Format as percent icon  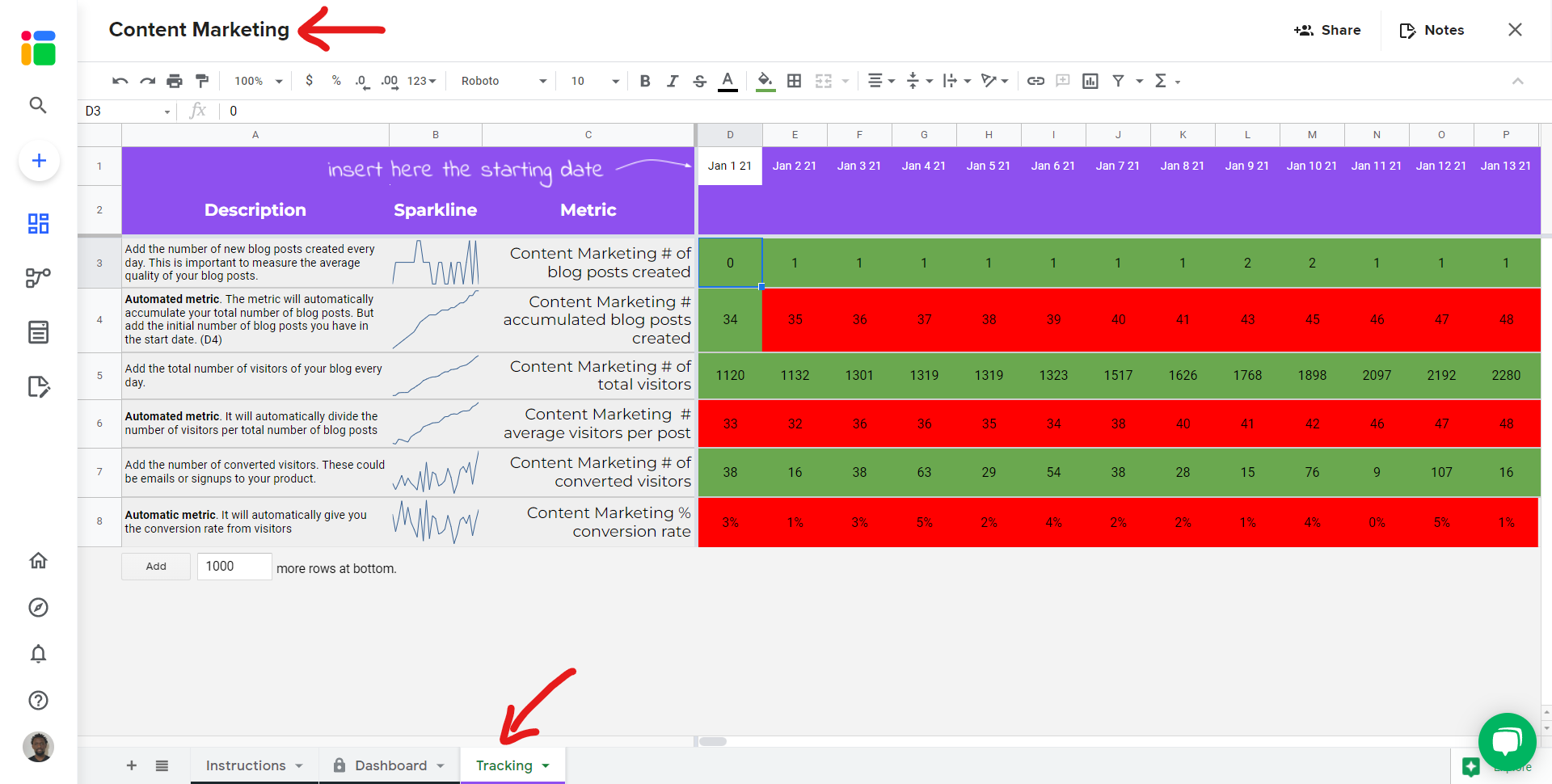coord(336,81)
